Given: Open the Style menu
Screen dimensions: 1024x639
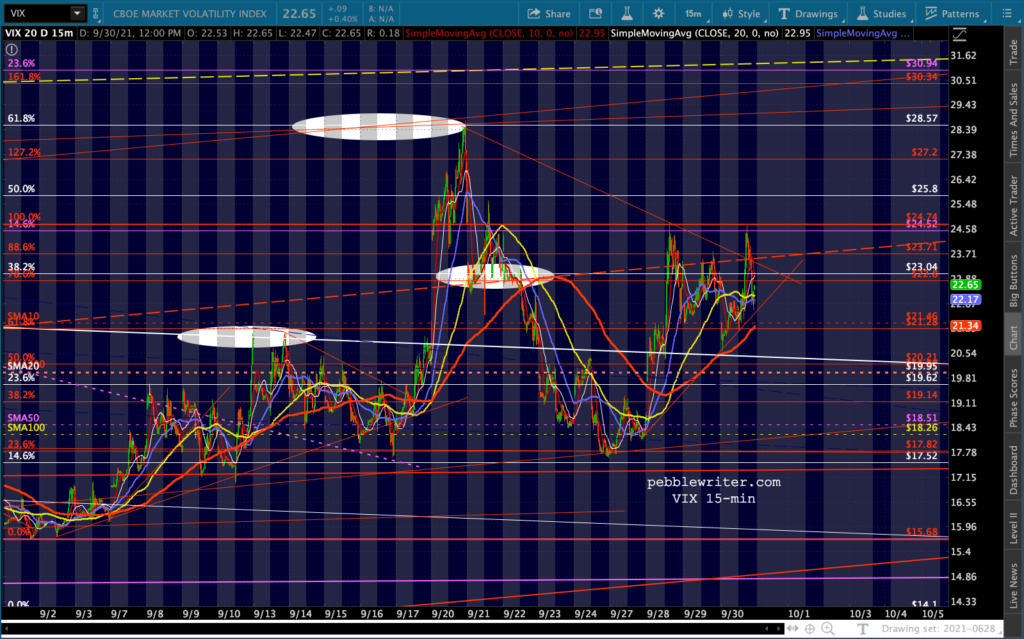Looking at the screenshot, I should (740, 14).
